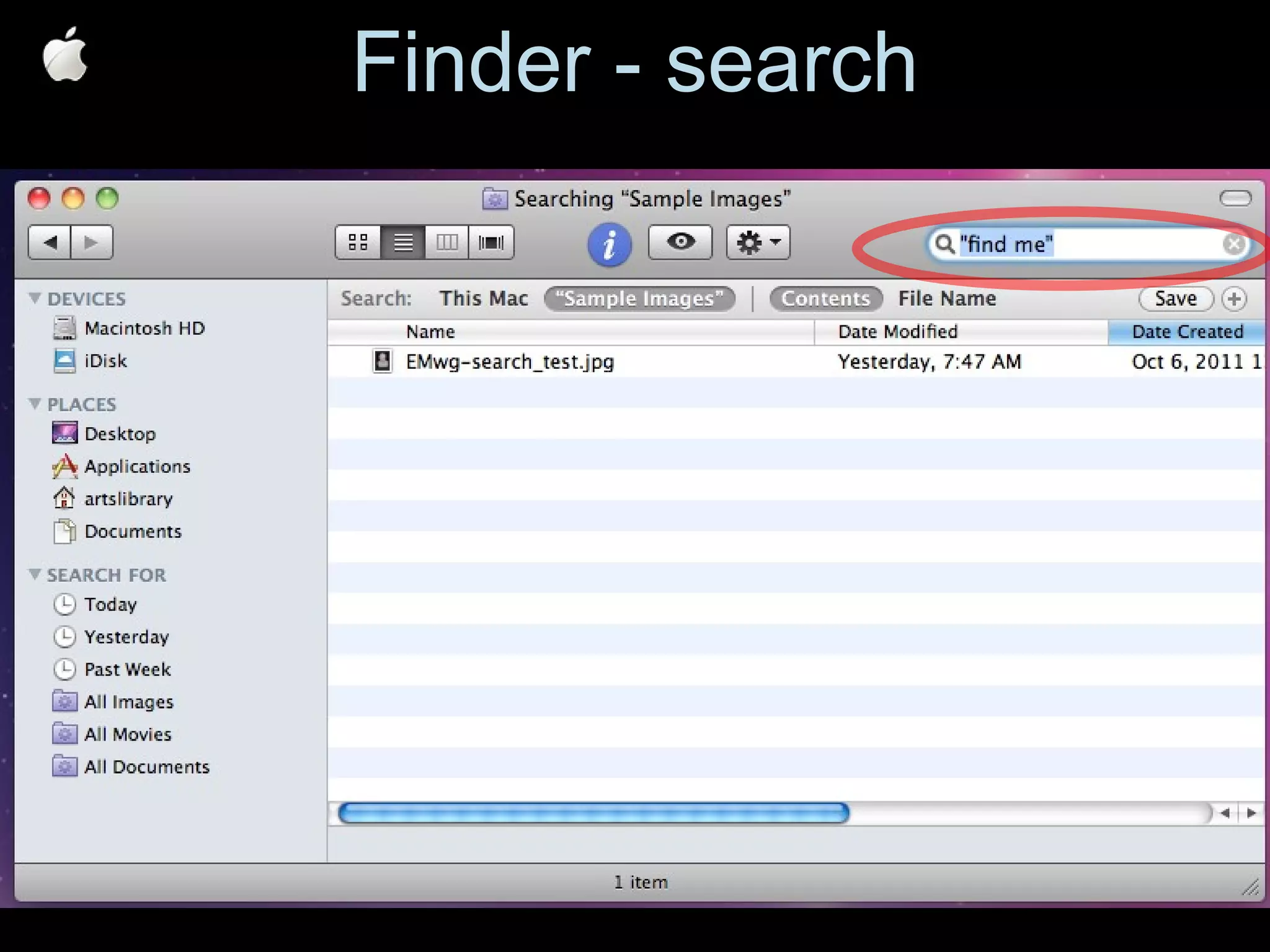The image size is (1270, 952).
Task: Set search scope to "Sample Images"
Action: coord(639,299)
